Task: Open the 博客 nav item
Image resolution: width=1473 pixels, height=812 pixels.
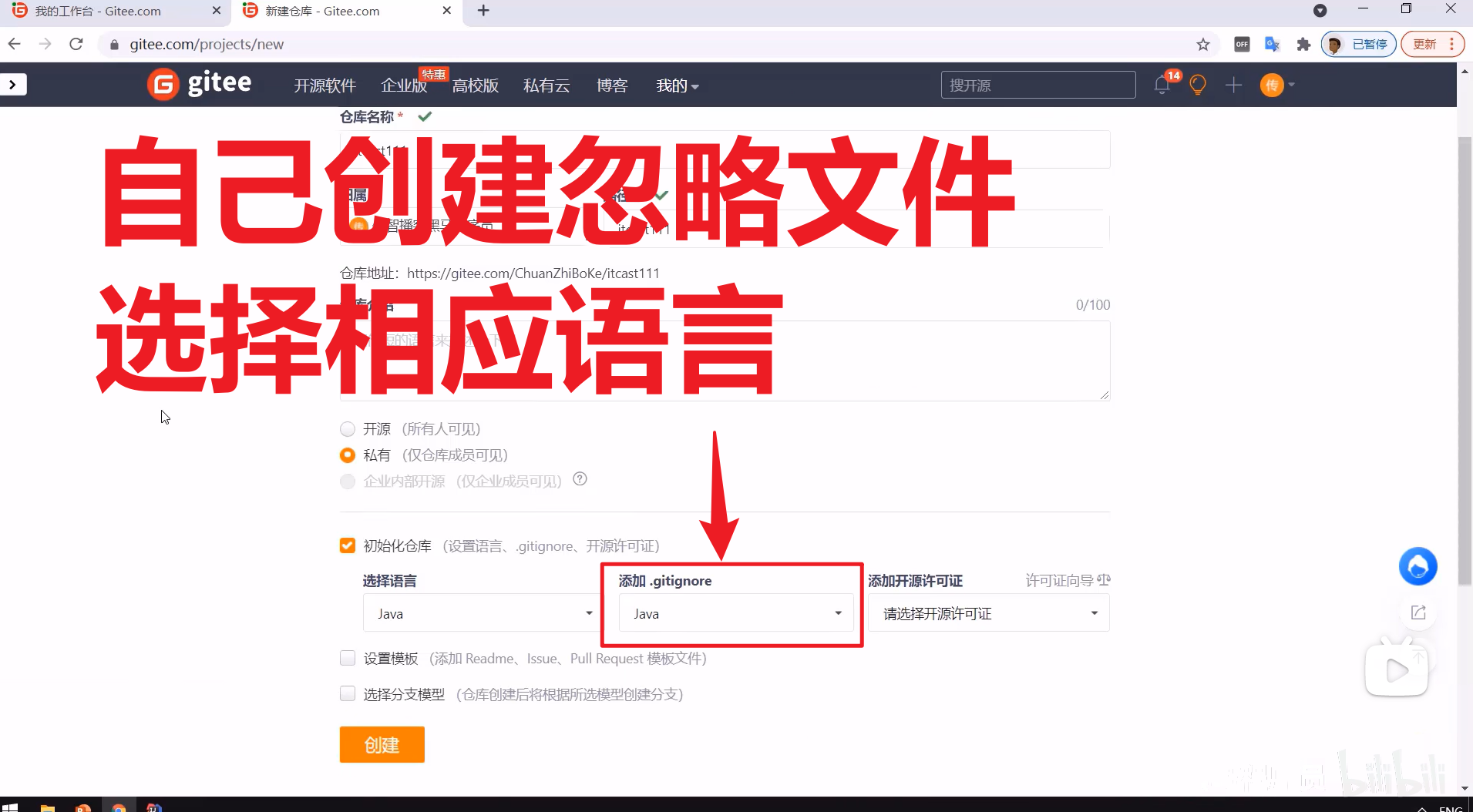Action: click(612, 86)
